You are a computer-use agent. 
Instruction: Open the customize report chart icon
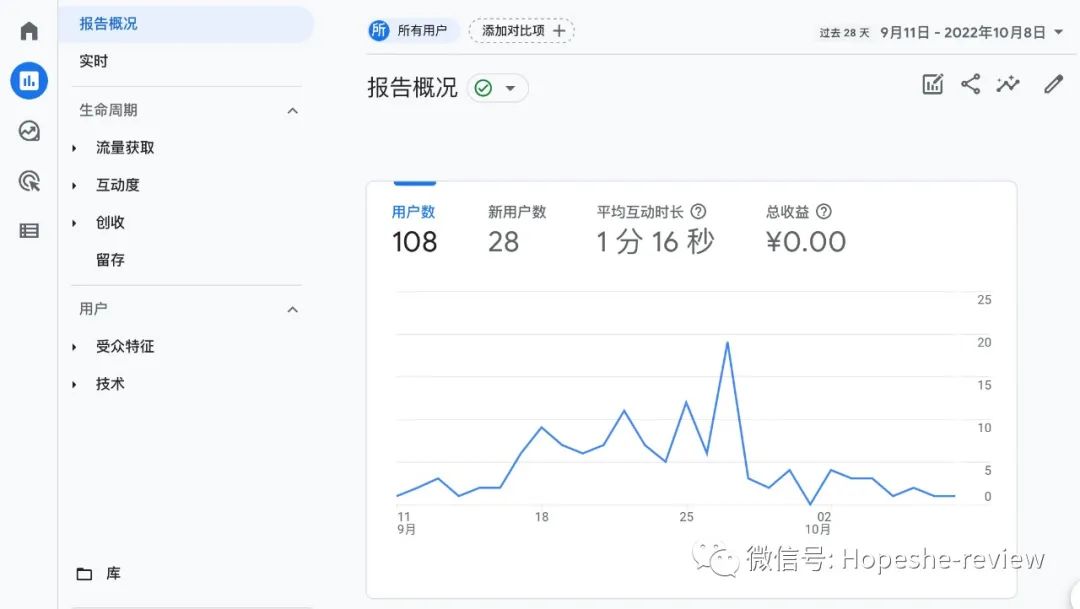click(x=932, y=84)
